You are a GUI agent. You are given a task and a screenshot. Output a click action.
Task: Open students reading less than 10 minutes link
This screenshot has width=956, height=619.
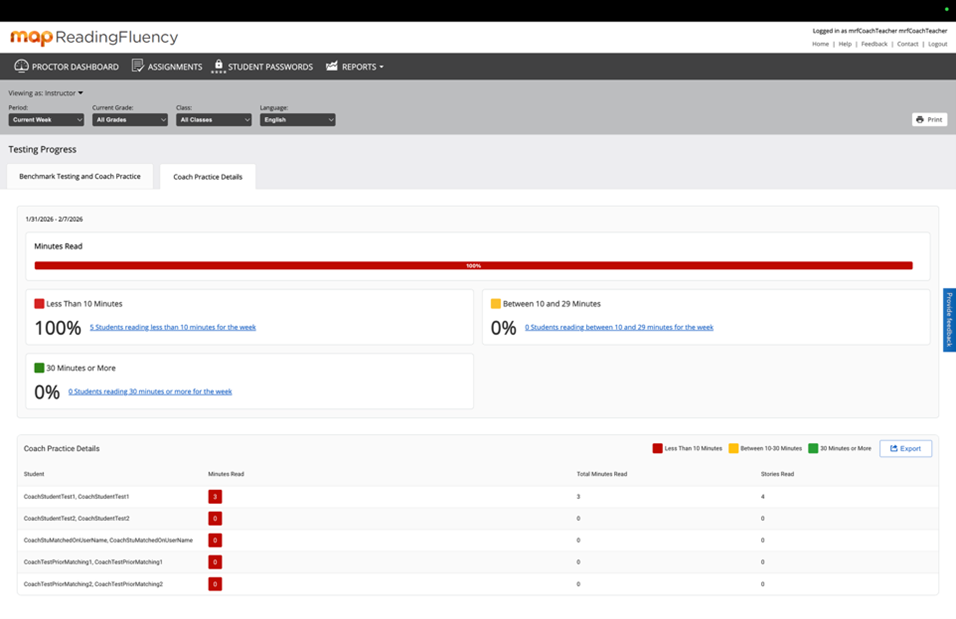click(172, 327)
